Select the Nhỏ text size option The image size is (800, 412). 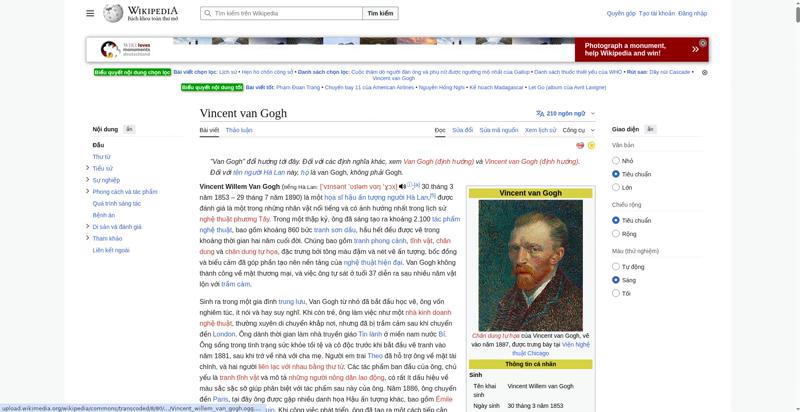[x=616, y=161]
